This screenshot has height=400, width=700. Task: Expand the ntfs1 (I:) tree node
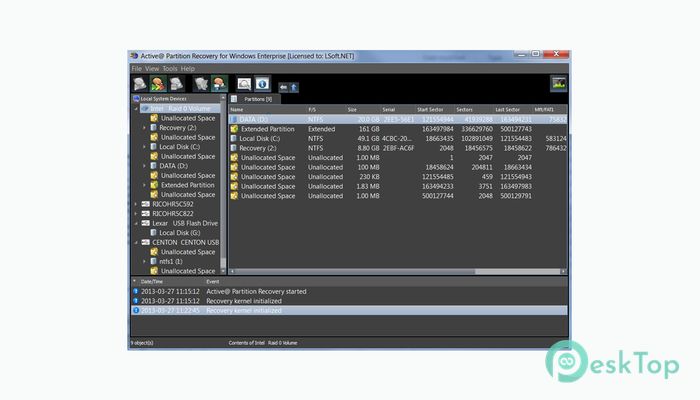pos(144,262)
